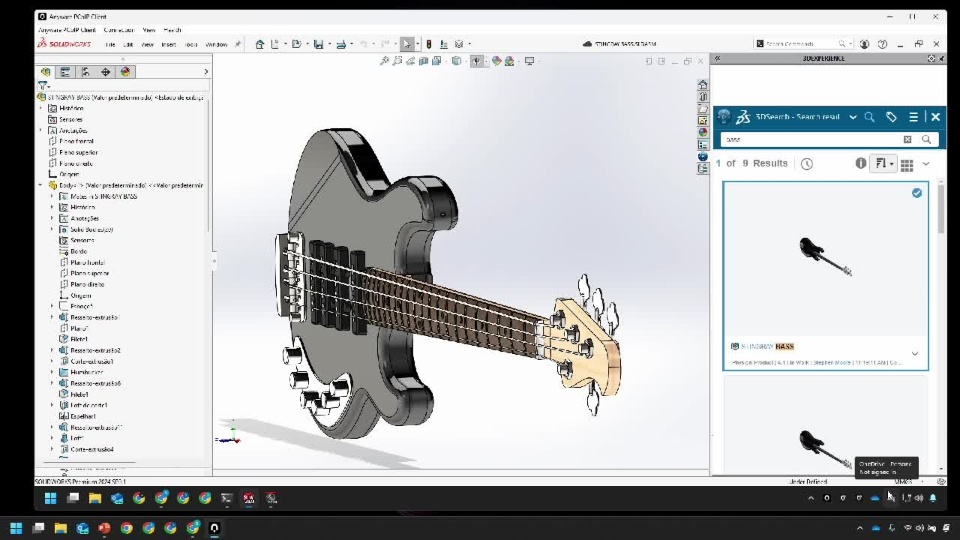Click the Print icon in toolbar
The height and width of the screenshot is (540, 960).
tap(341, 44)
